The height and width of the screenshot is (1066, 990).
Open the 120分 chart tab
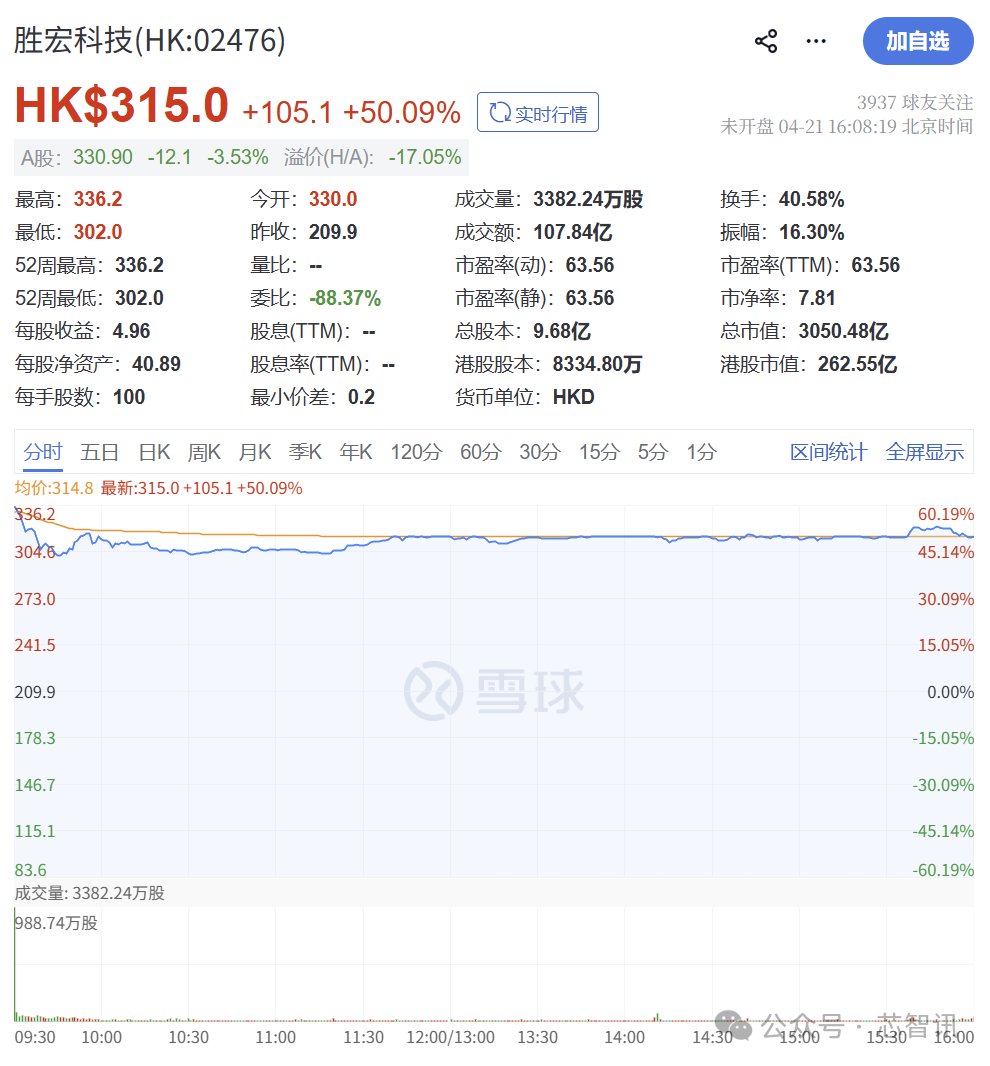(416, 452)
